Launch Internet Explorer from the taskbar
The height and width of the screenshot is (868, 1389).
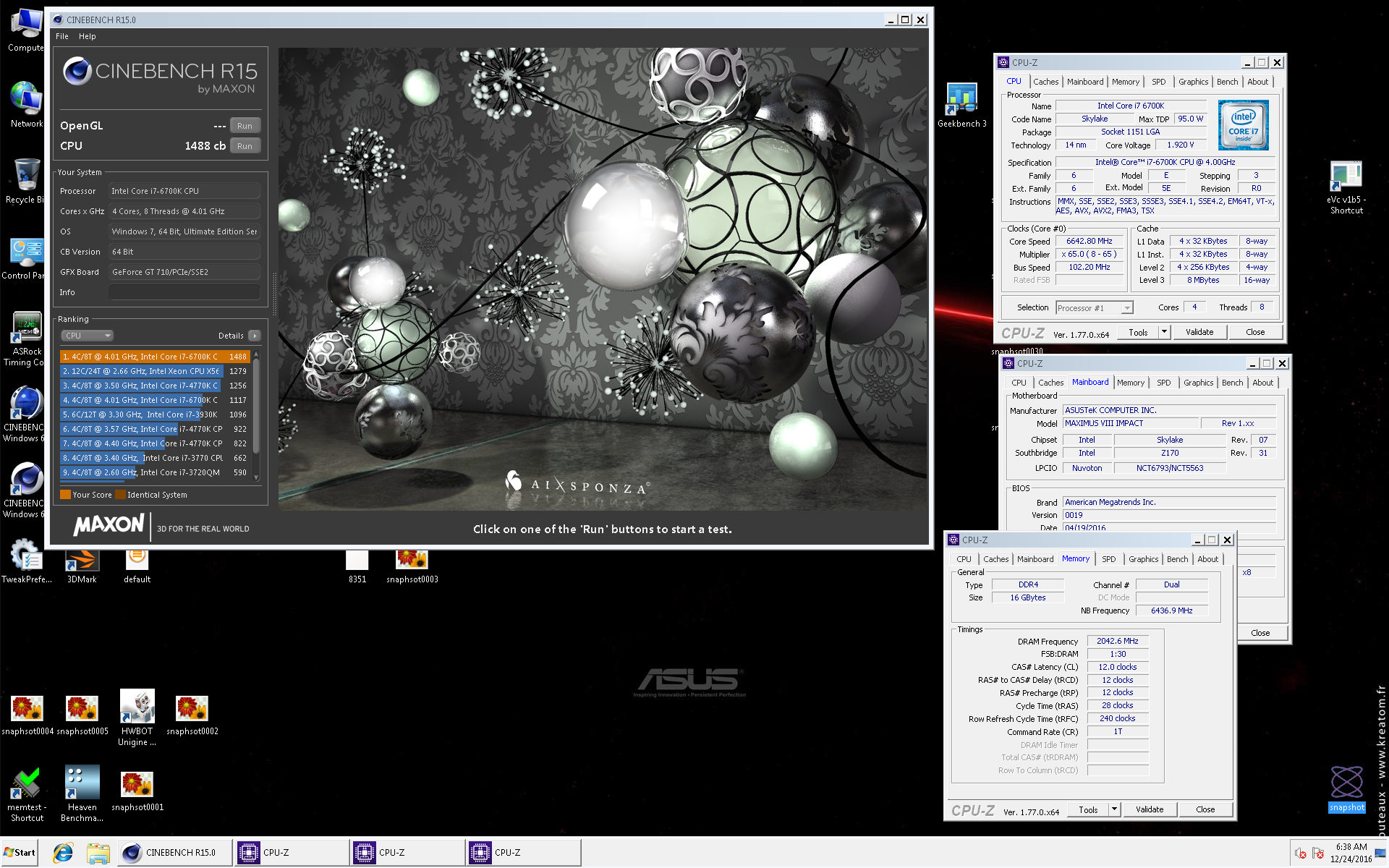pos(63,853)
